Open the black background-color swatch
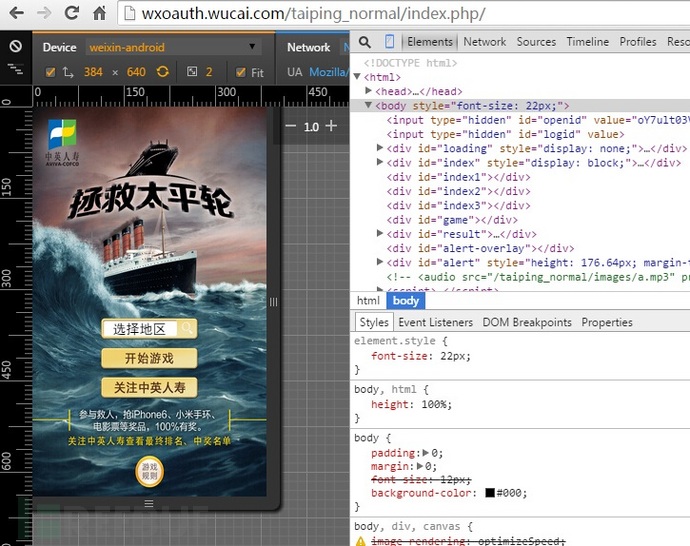Viewport: 690px width, 546px height. point(490,492)
